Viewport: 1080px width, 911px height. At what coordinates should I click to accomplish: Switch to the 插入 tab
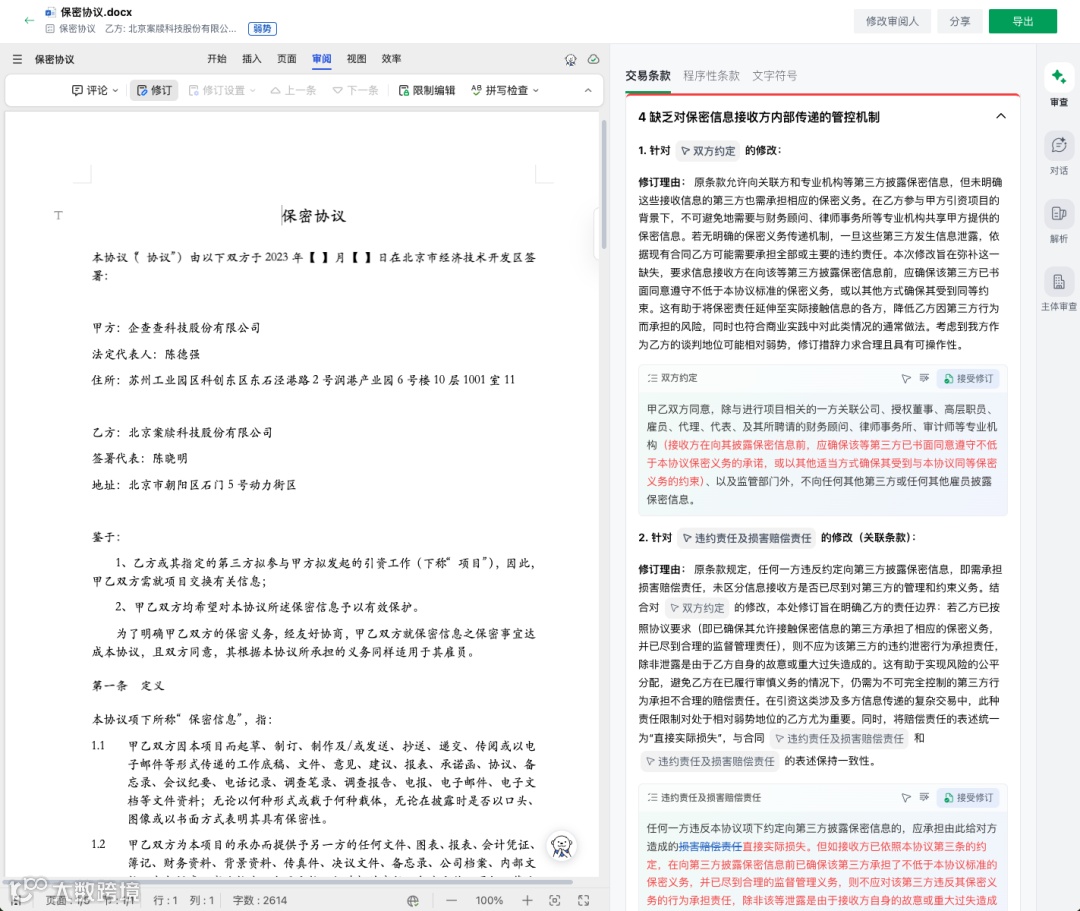click(251, 59)
